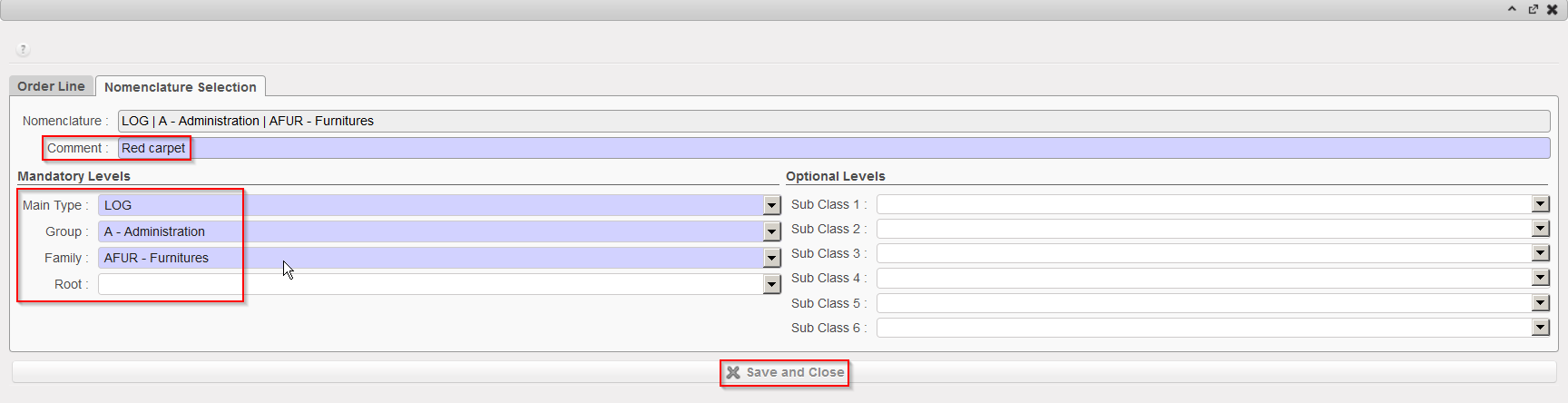Expand the Sub Class 1 dropdown
The width and height of the screenshot is (1568, 403).
1541,204
